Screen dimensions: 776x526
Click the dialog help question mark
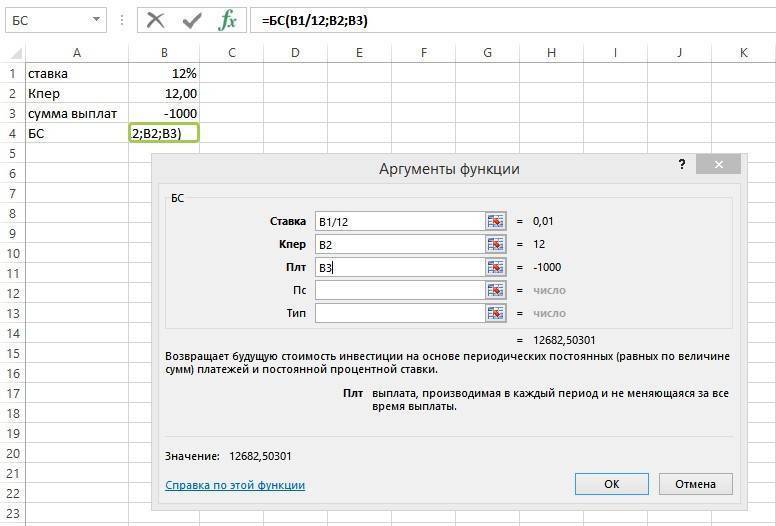(x=682, y=165)
